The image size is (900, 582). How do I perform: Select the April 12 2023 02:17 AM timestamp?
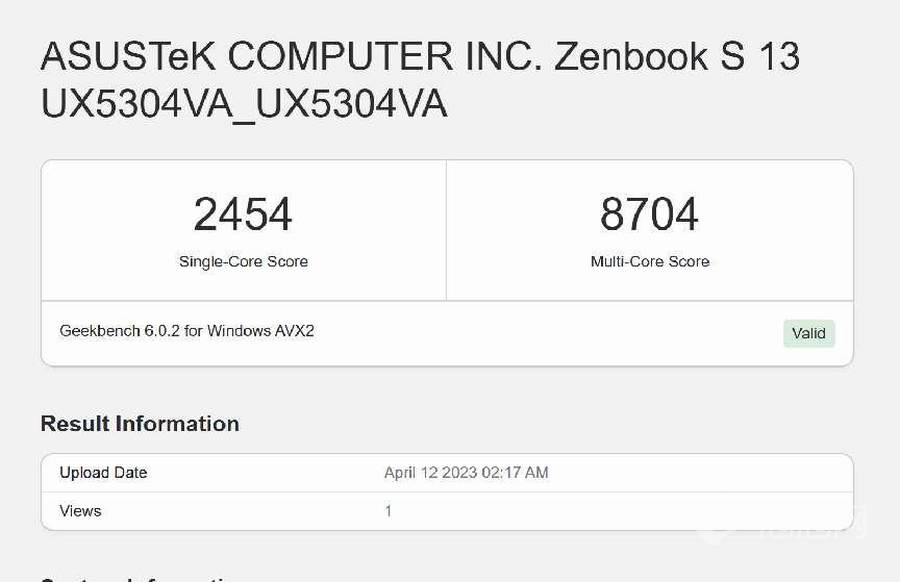pos(466,472)
